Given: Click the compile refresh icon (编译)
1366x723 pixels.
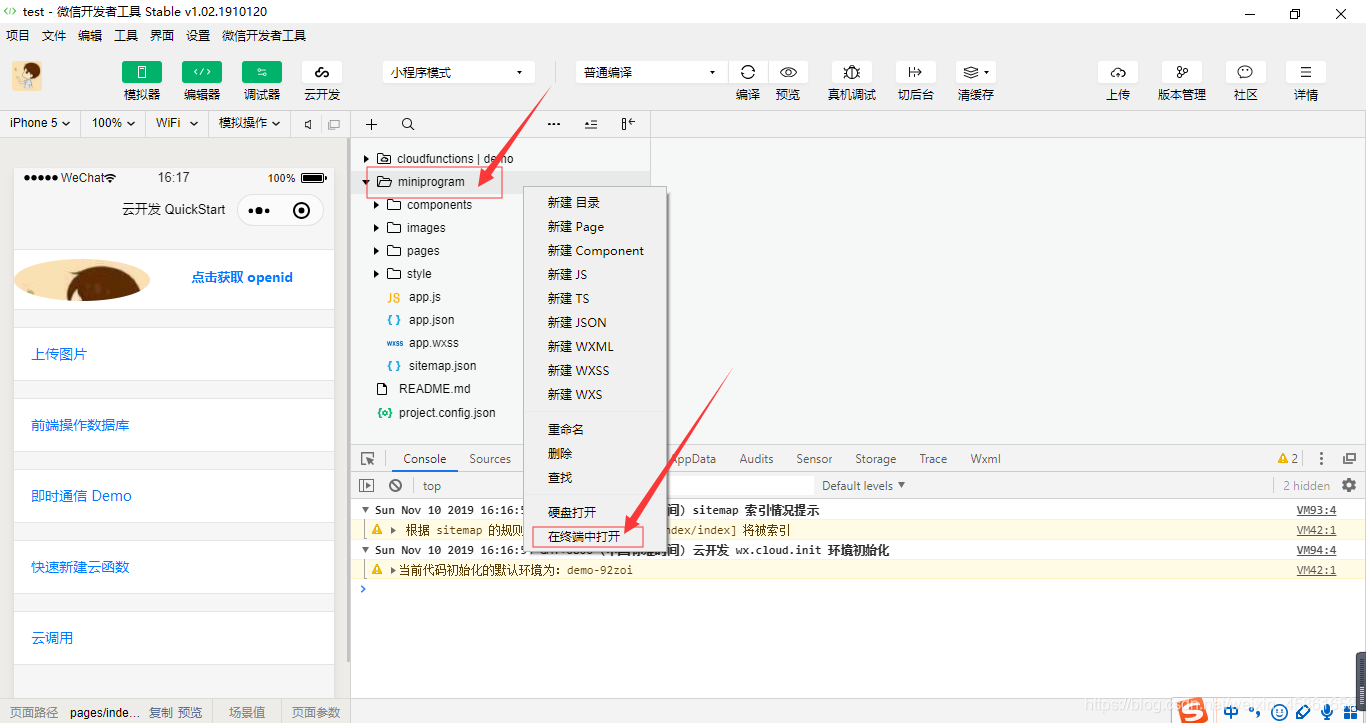Looking at the screenshot, I should 748,72.
